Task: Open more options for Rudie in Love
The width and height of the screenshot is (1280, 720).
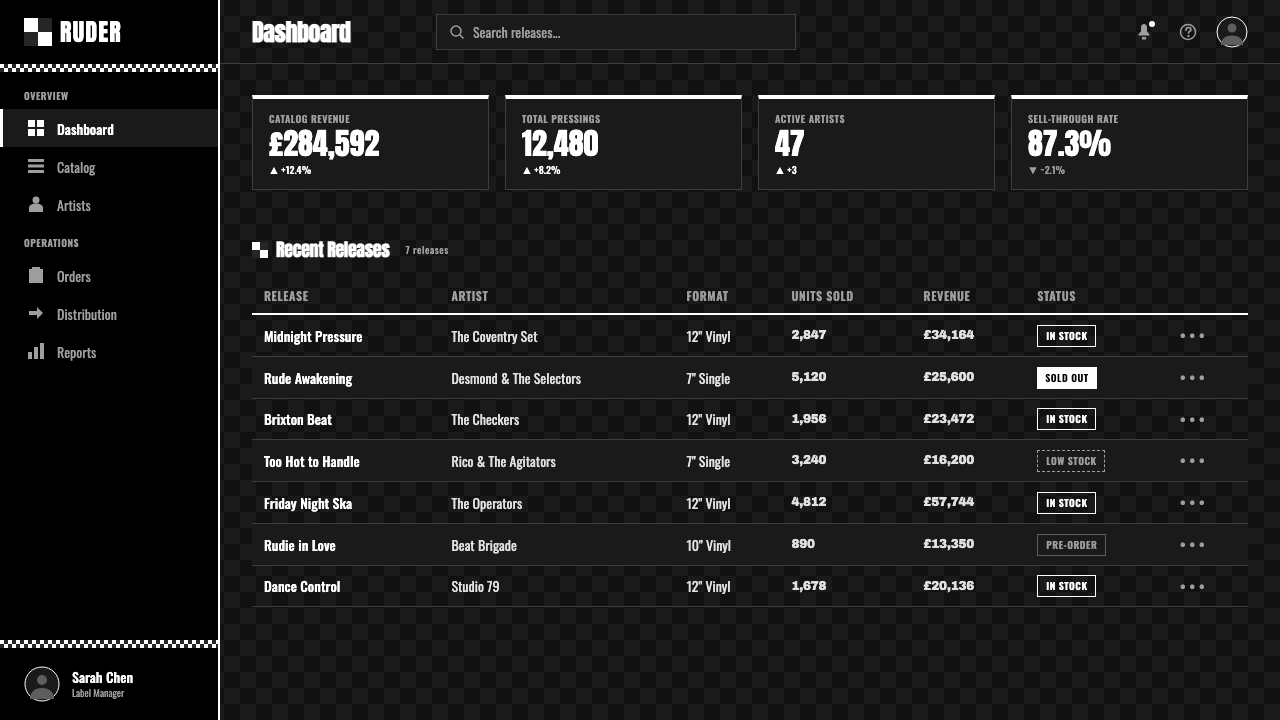Action: (1192, 545)
